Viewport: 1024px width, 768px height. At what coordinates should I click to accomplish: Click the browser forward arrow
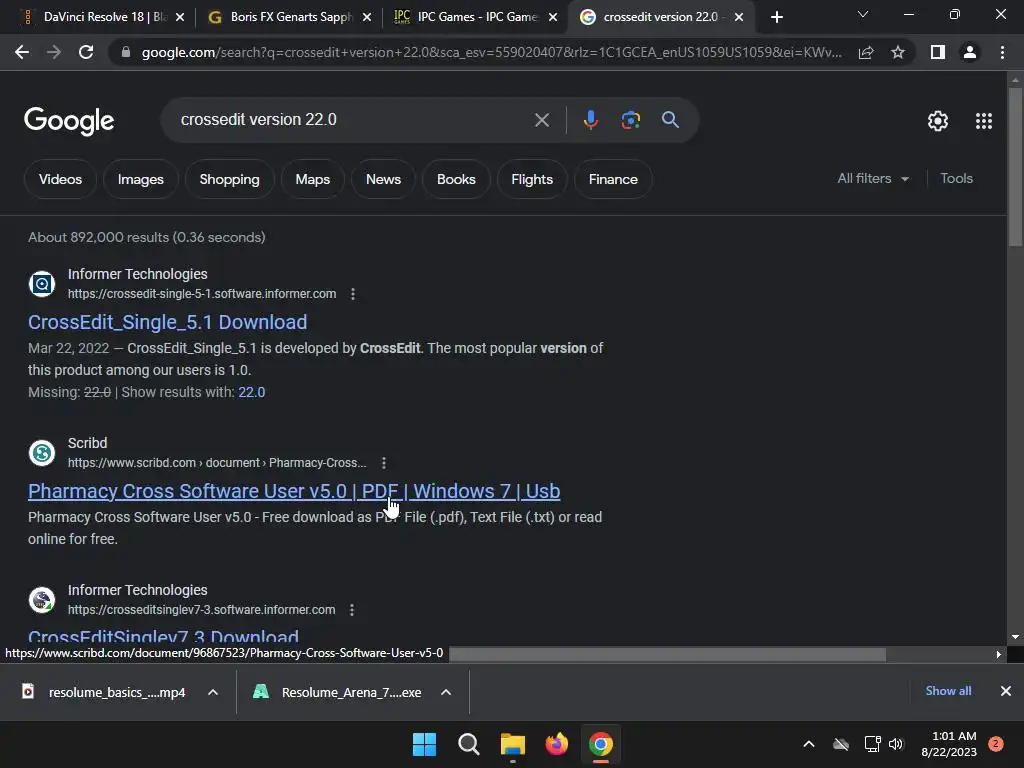coord(54,52)
